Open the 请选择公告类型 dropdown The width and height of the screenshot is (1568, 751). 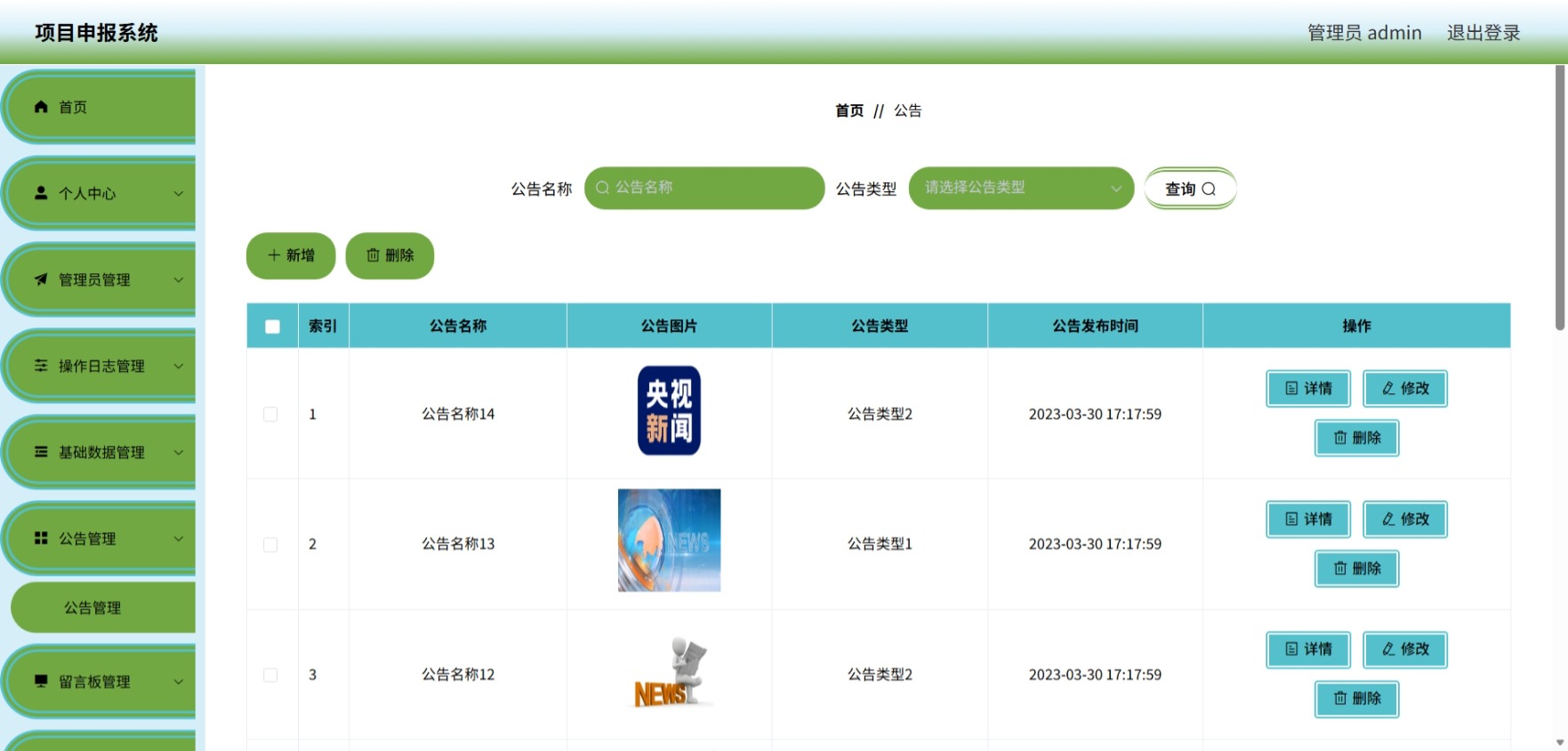(x=1021, y=188)
